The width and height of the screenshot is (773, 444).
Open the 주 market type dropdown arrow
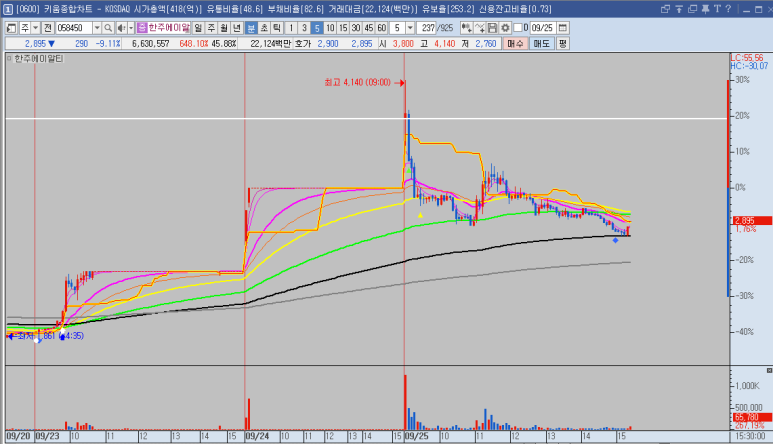tap(35, 28)
